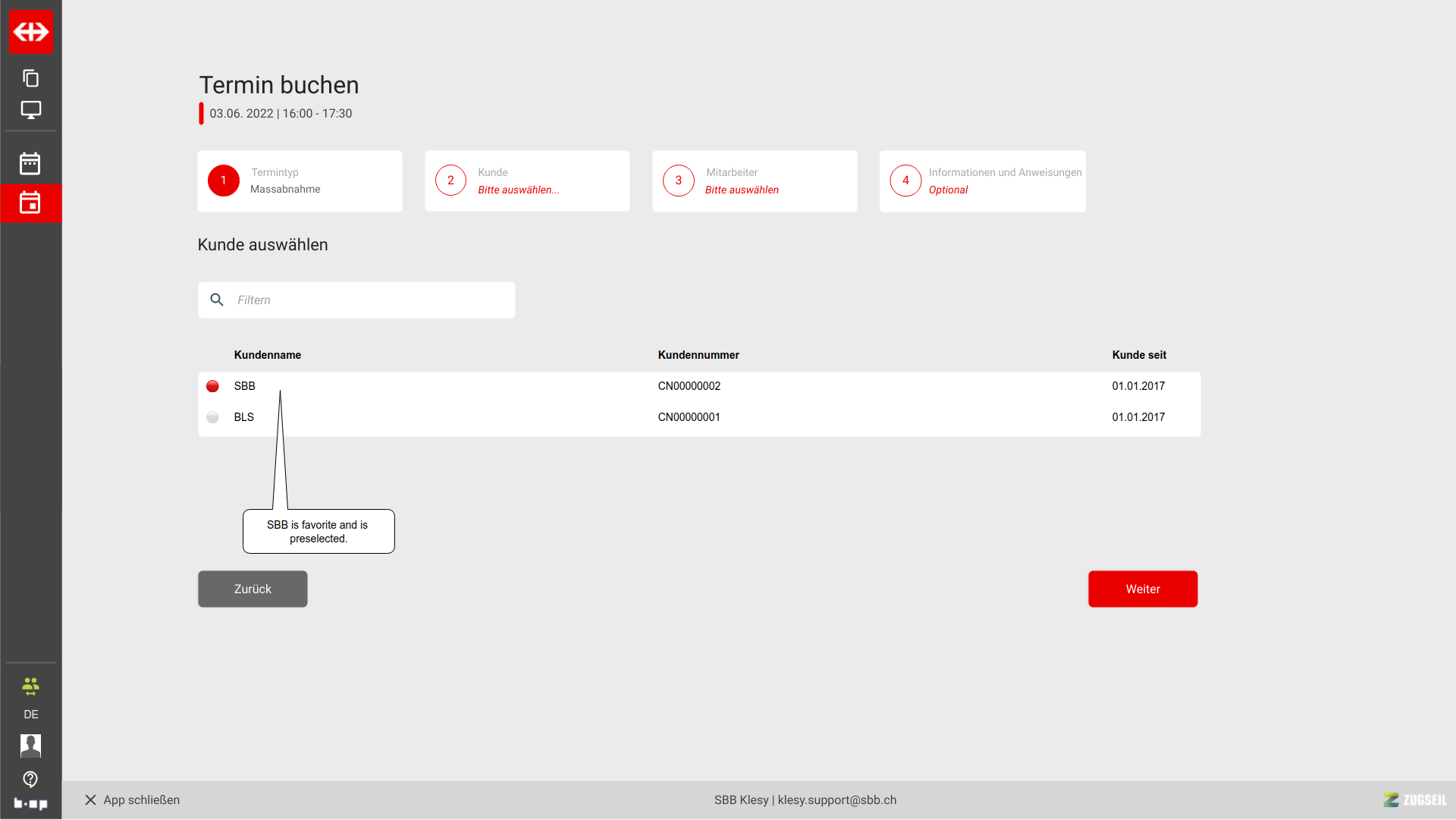Open the help question mark icon
This screenshot has width=1456, height=820.
point(30,779)
